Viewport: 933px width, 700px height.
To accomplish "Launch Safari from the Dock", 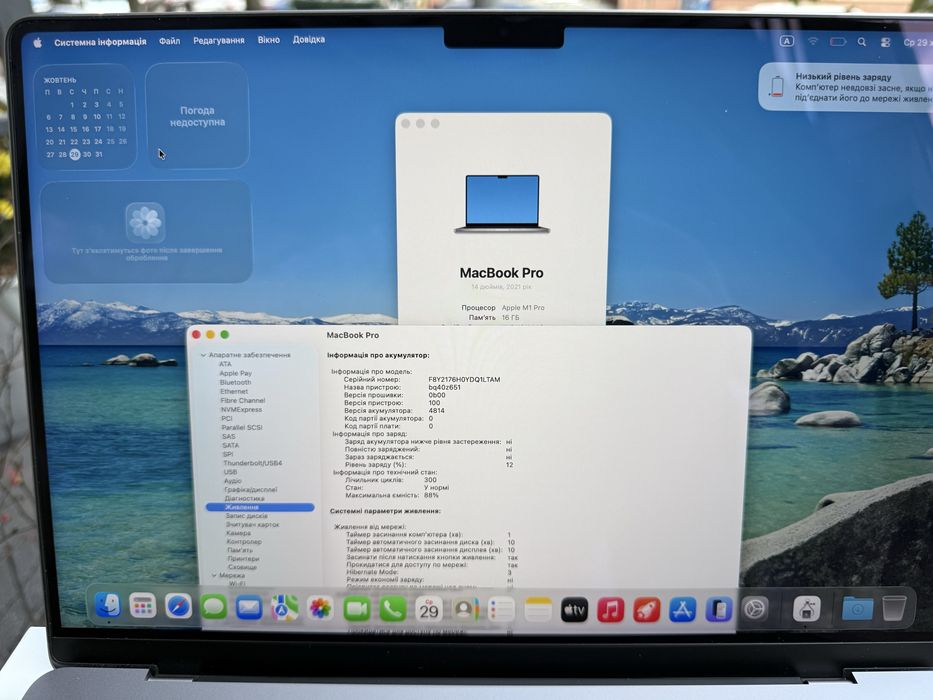I will [x=179, y=607].
